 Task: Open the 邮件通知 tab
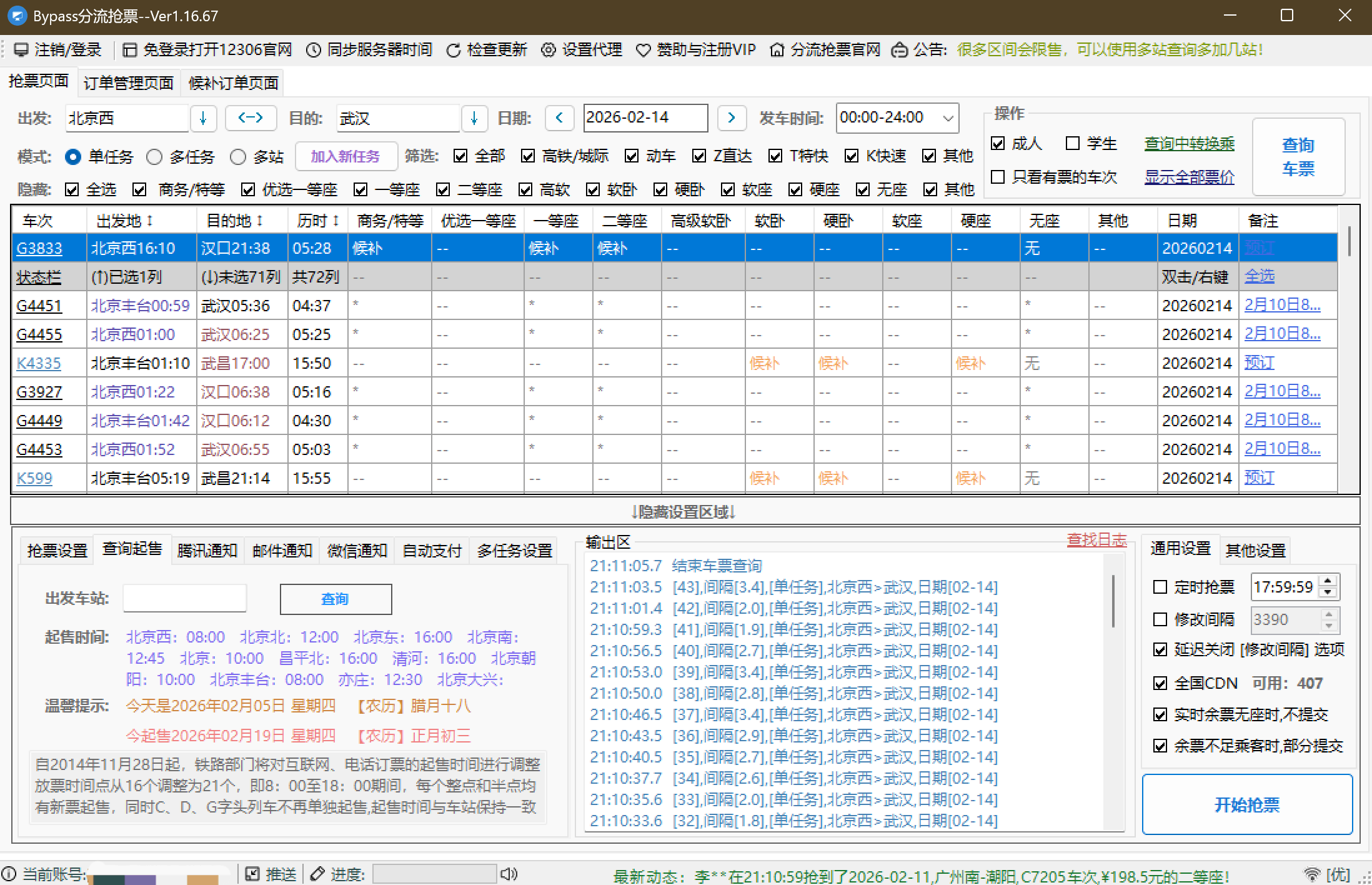(x=282, y=549)
